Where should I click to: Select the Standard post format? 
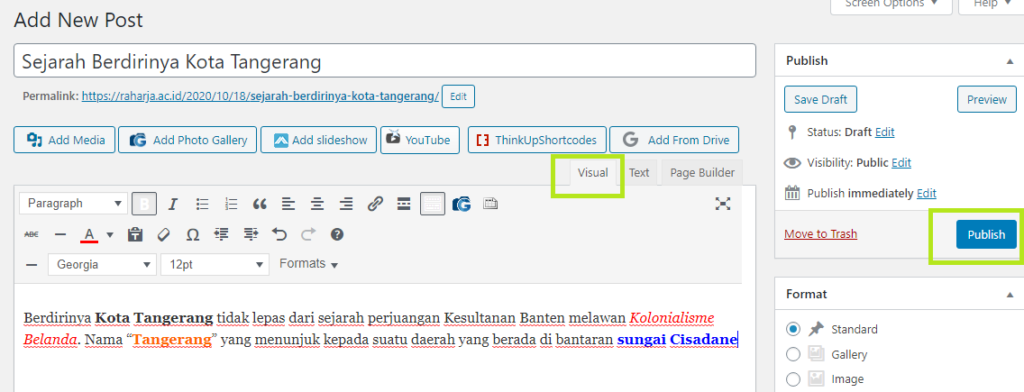[x=793, y=329]
